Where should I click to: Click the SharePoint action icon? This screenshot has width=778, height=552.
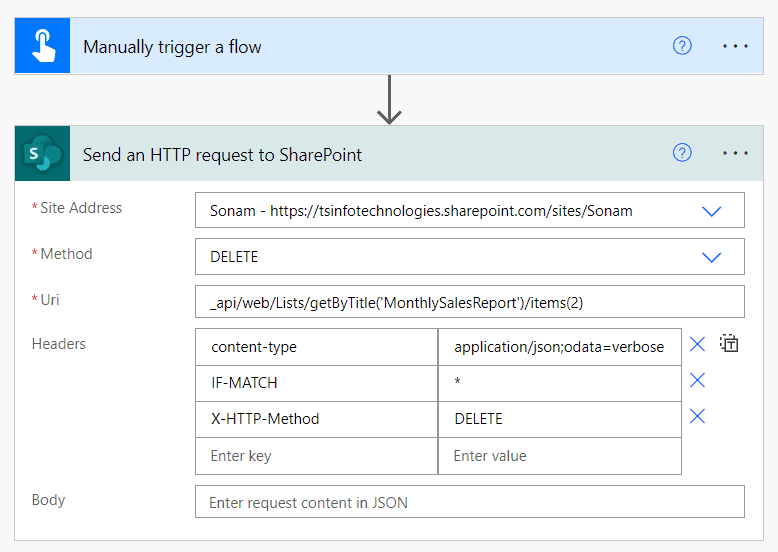click(x=43, y=153)
